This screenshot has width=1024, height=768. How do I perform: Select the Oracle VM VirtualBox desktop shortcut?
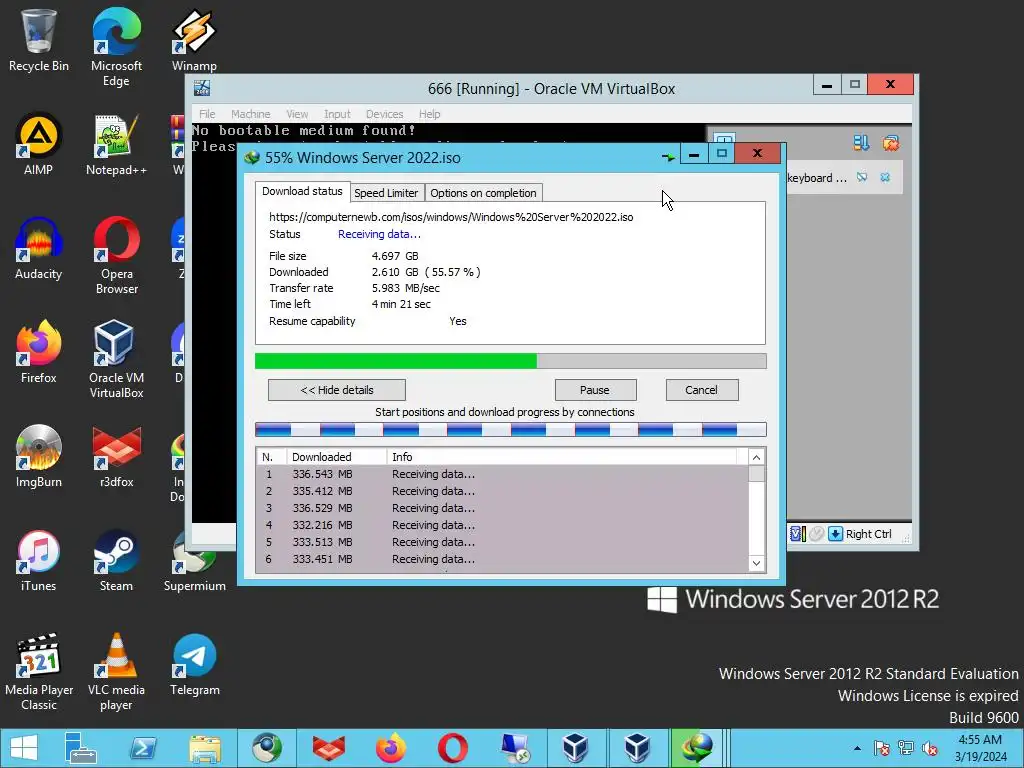tap(116, 359)
